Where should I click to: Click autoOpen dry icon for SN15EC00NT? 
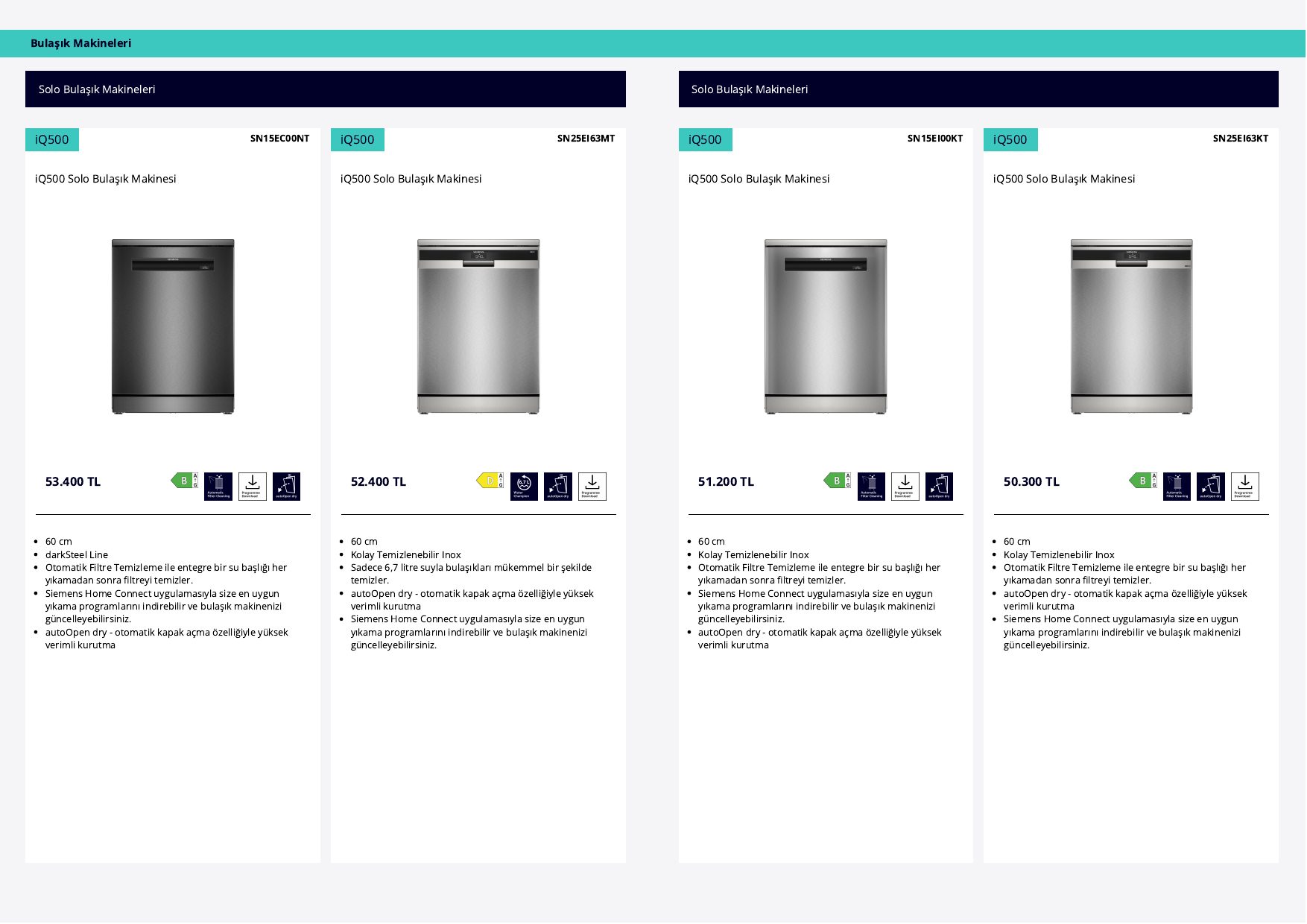click(286, 487)
